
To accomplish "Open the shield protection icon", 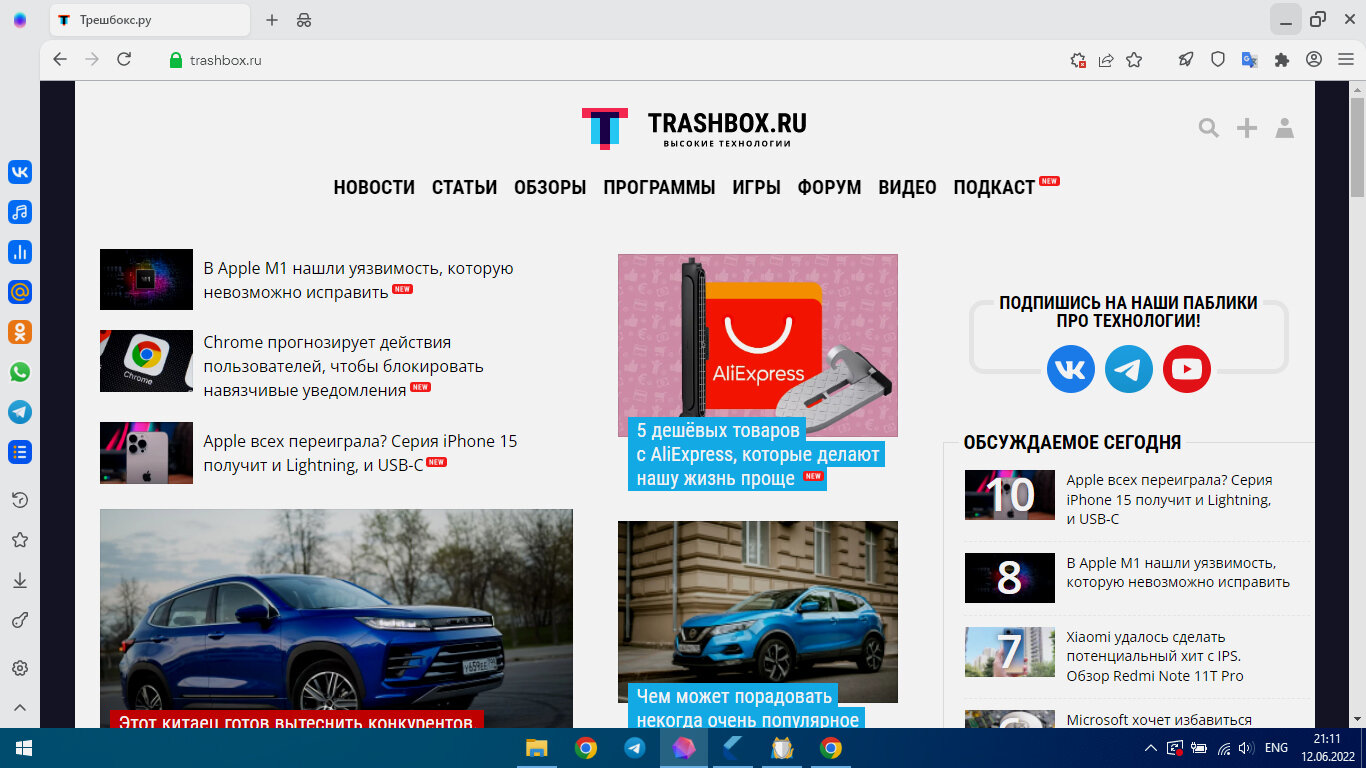I will (x=1218, y=60).
